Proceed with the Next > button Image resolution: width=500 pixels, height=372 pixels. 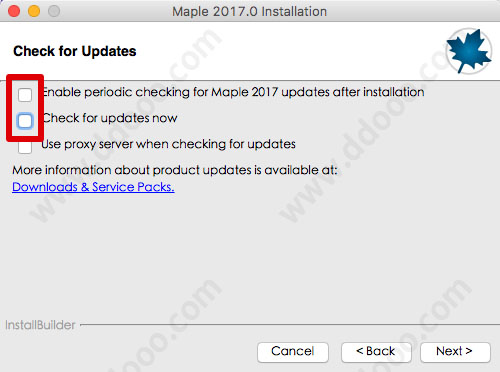tap(455, 352)
